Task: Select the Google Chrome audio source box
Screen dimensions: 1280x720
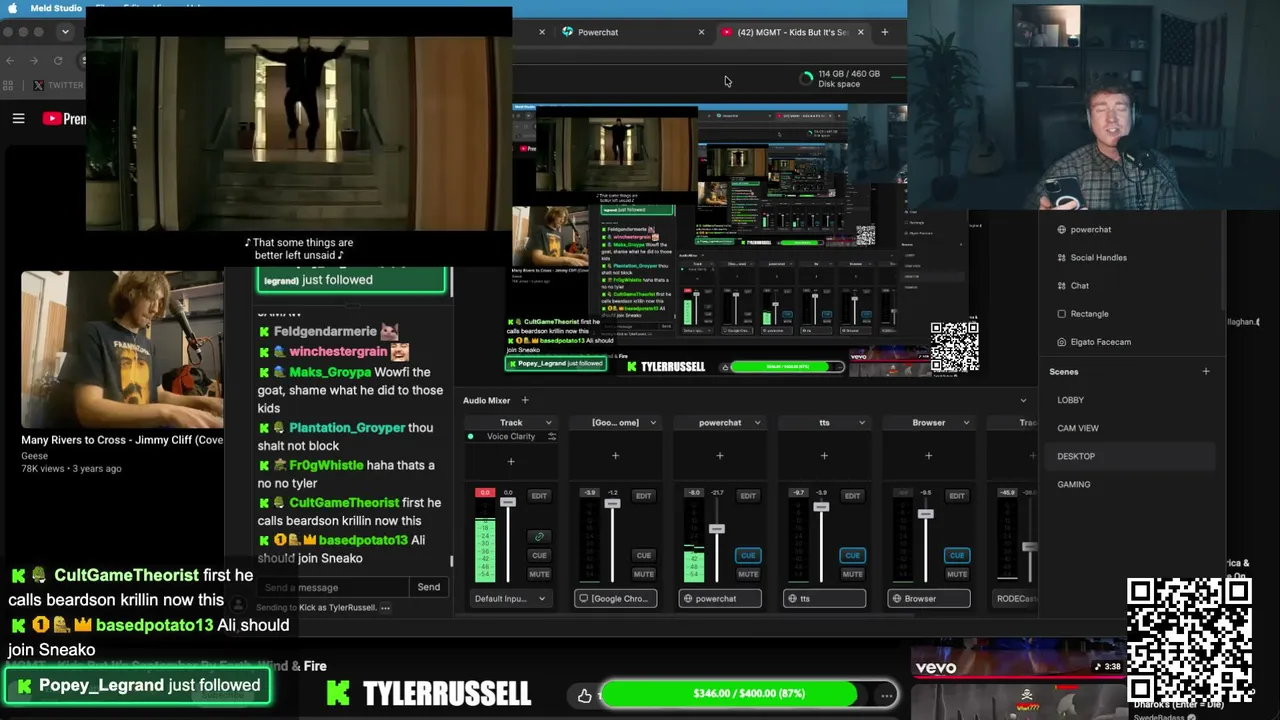Action: (x=615, y=599)
